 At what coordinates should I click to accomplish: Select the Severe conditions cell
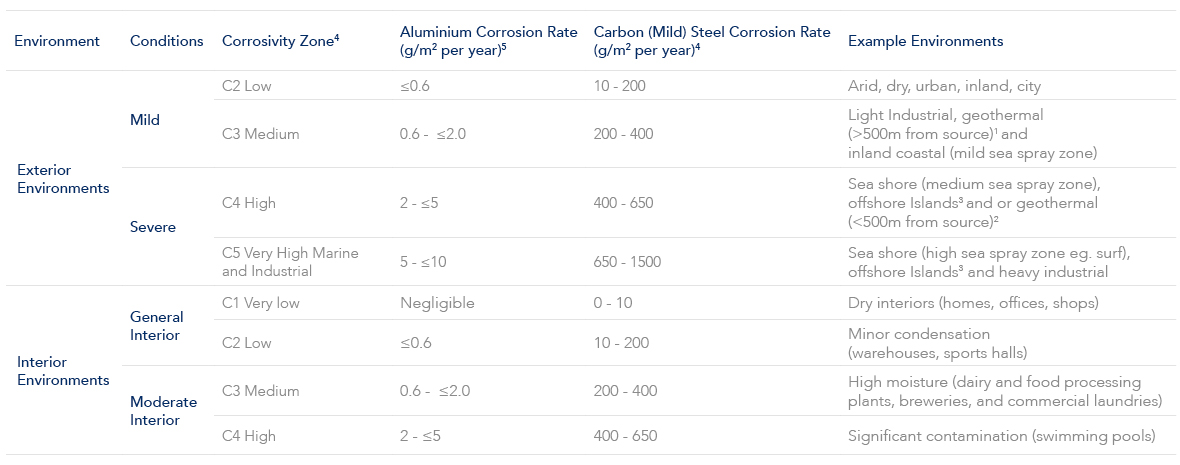pyautogui.click(x=153, y=227)
